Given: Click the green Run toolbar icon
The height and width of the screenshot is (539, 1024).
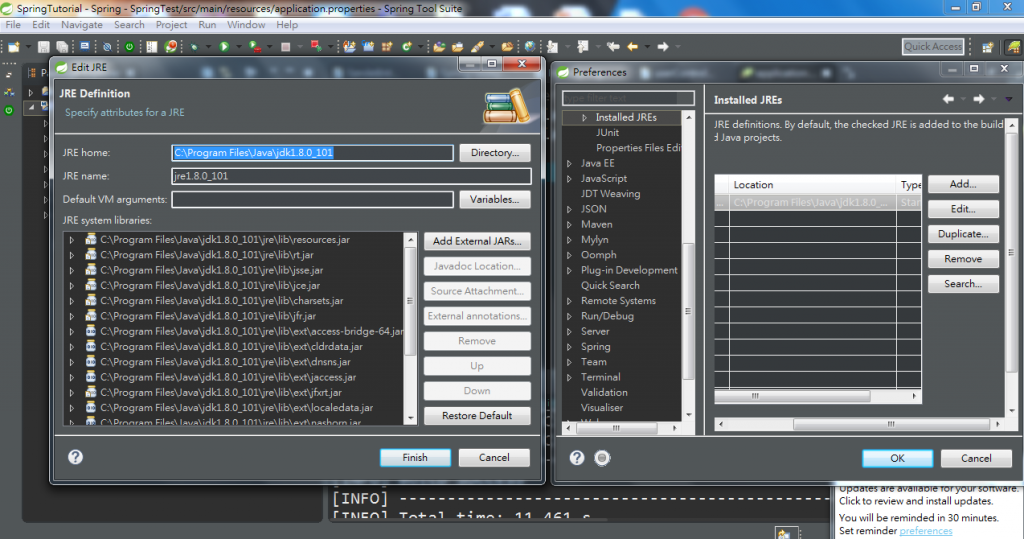Looking at the screenshot, I should 224,46.
